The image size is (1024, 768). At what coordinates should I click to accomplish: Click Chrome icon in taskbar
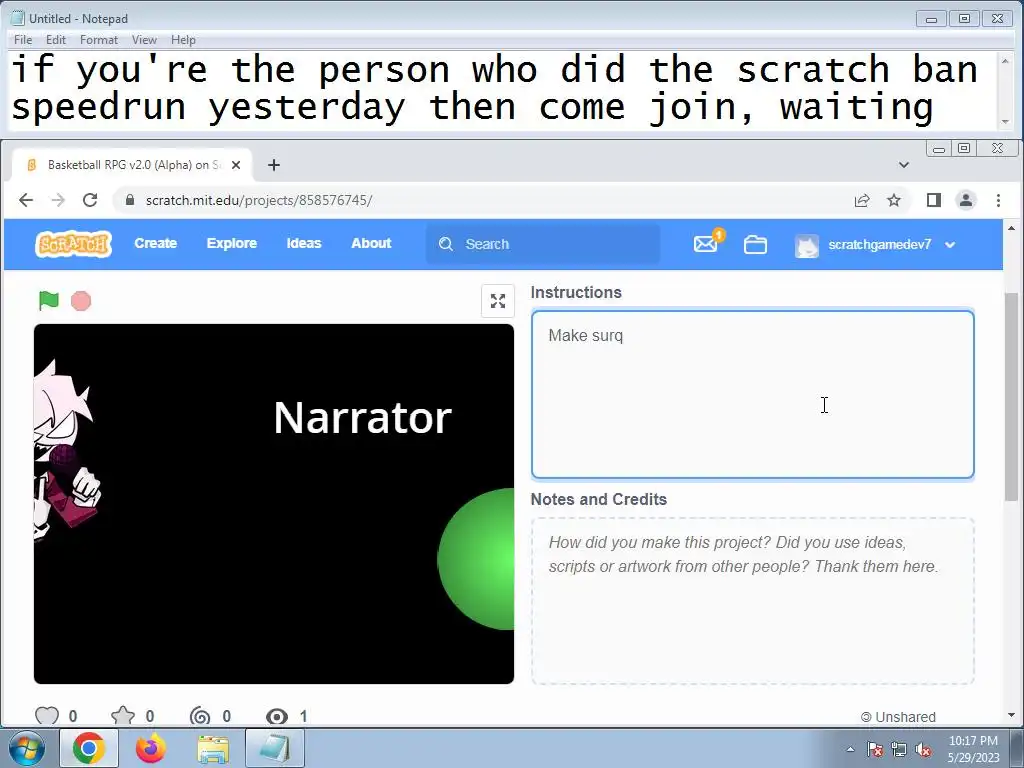tap(89, 748)
